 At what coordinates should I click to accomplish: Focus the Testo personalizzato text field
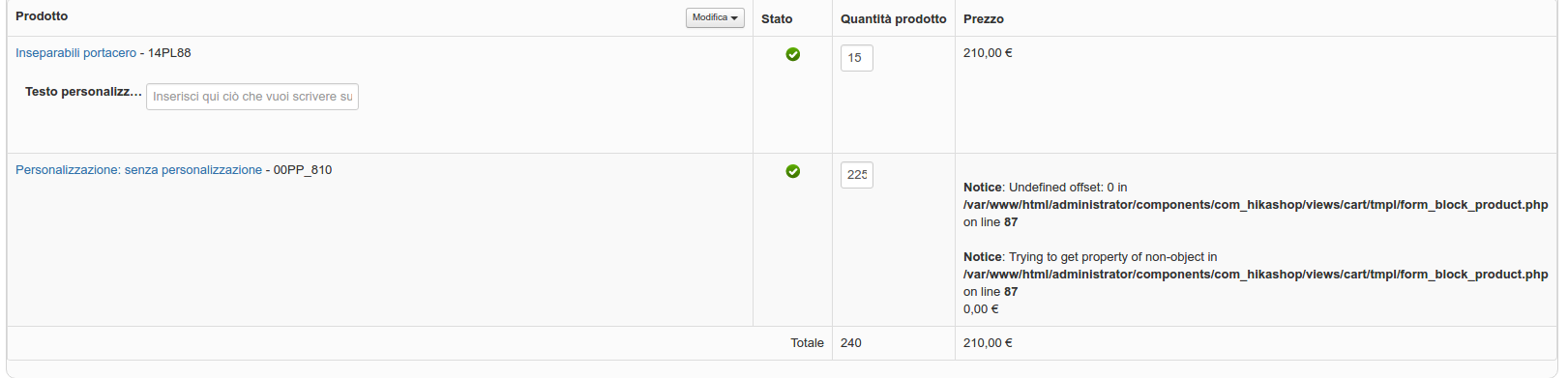pos(252,97)
